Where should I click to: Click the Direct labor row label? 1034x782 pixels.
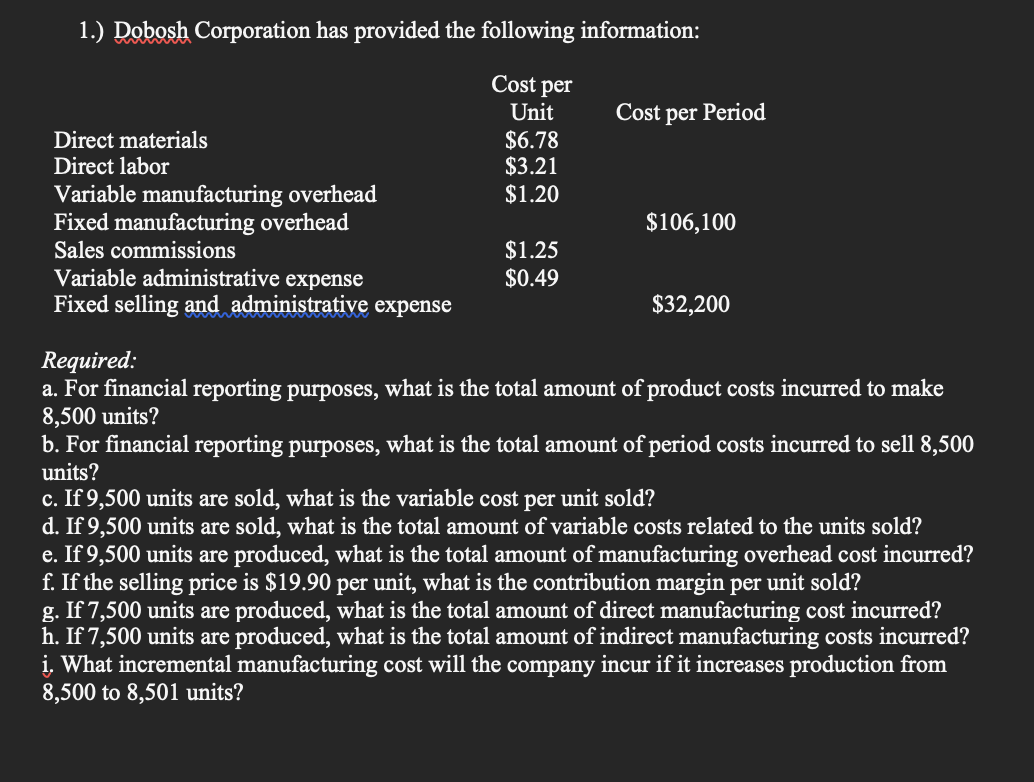[x=111, y=166]
